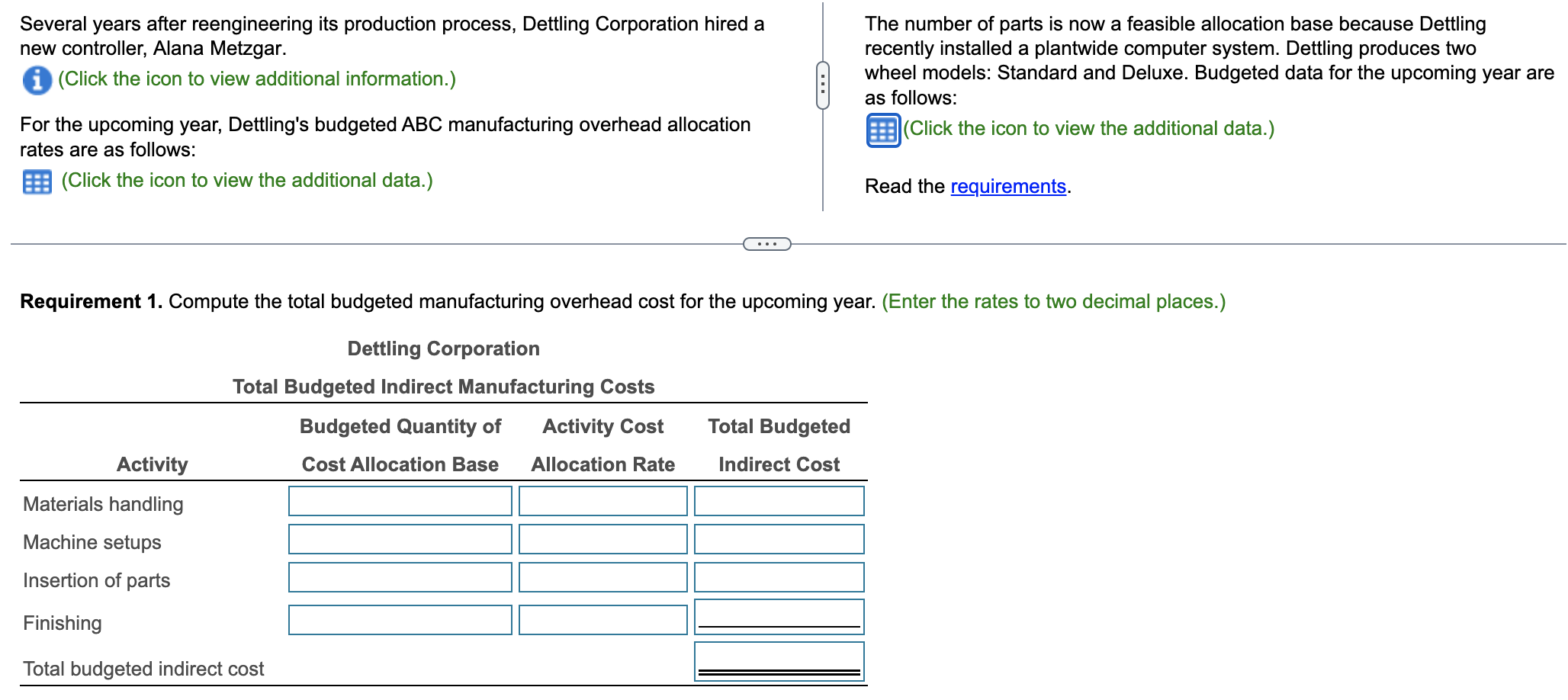Image resolution: width=1568 pixels, height=700 pixels.
Task: Select the Finishing budgeted quantity field
Action: coord(399,619)
